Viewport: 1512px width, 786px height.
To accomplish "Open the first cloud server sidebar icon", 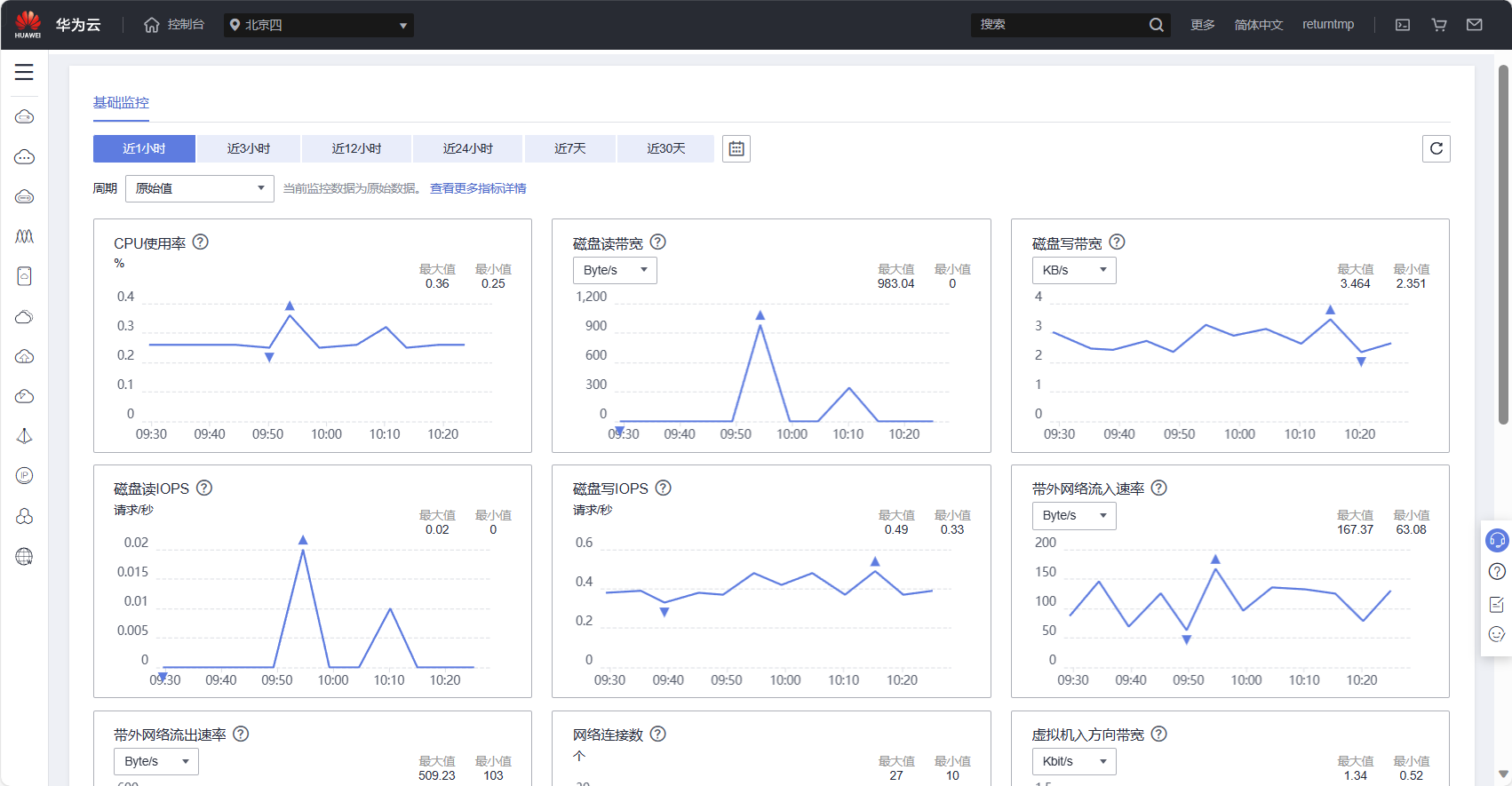I will (24, 116).
